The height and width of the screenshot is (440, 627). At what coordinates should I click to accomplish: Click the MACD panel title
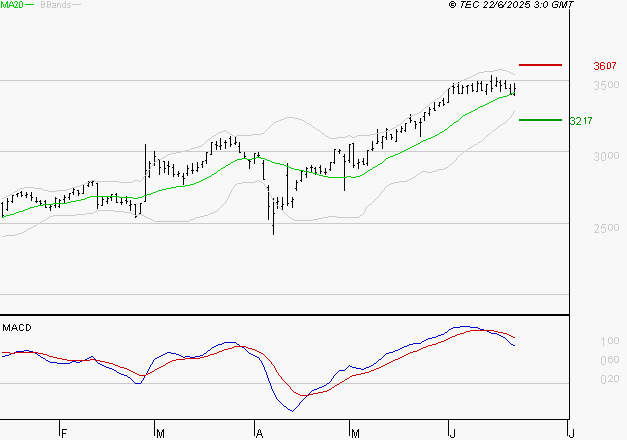[x=17, y=328]
